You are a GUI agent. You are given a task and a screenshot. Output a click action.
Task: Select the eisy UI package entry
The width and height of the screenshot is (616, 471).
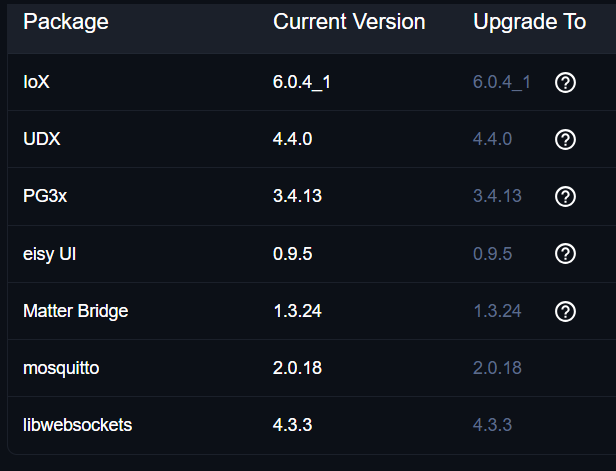(x=50, y=254)
